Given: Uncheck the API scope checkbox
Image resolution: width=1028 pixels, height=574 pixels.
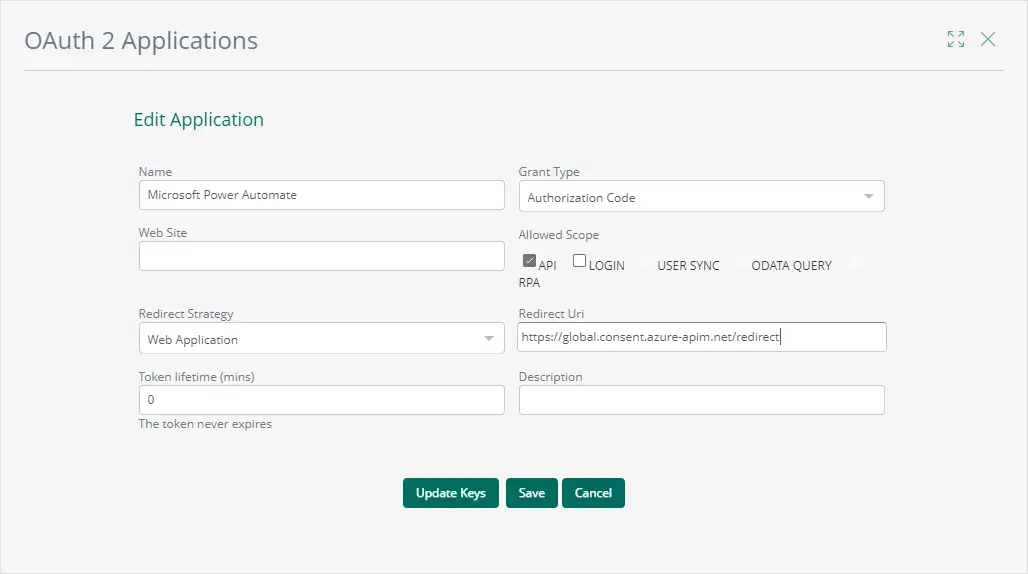Looking at the screenshot, I should tap(529, 261).
